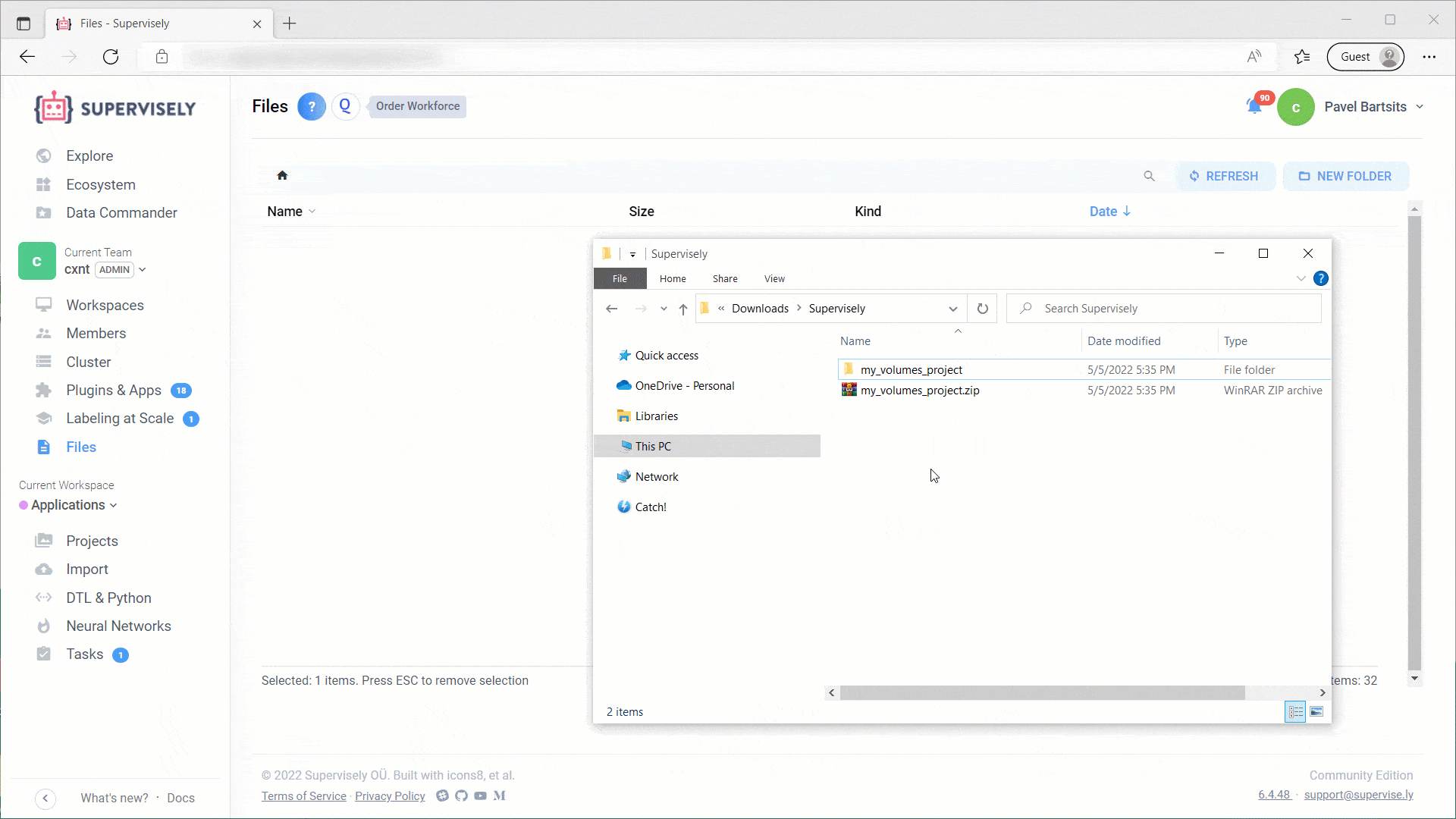Open the Privacy Policy link
Image resolution: width=1456 pixels, height=819 pixels.
[x=390, y=795]
